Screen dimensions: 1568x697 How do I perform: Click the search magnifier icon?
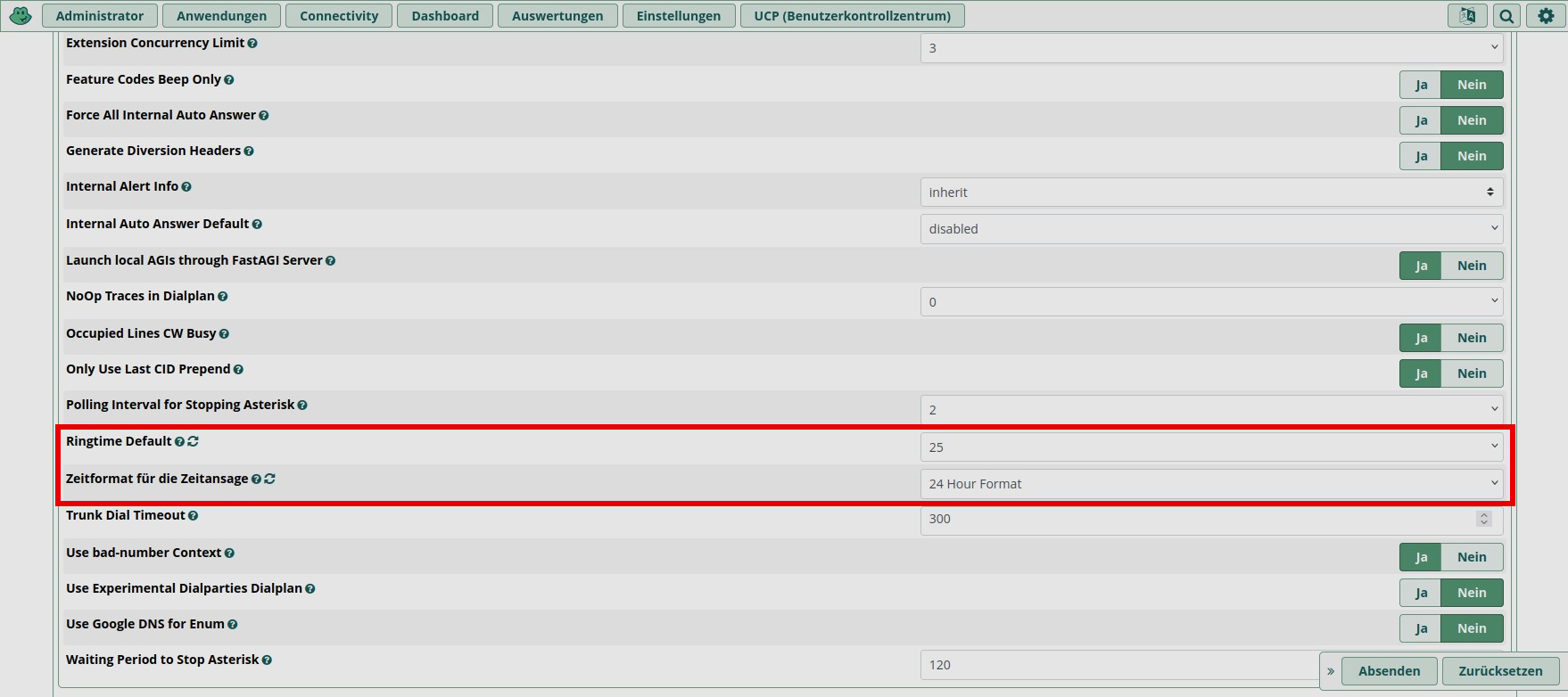click(x=1506, y=16)
